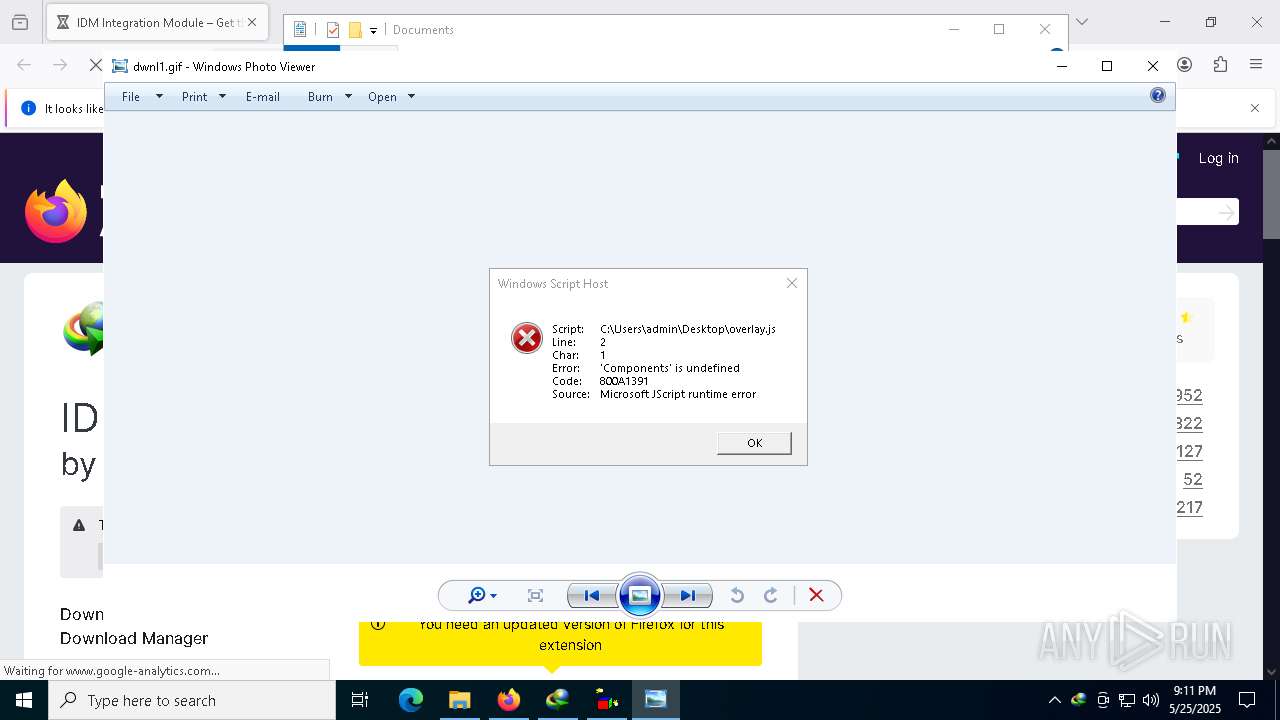This screenshot has height=720, width=1280.
Task: Click the red error icon in the dialog
Action: (x=527, y=339)
